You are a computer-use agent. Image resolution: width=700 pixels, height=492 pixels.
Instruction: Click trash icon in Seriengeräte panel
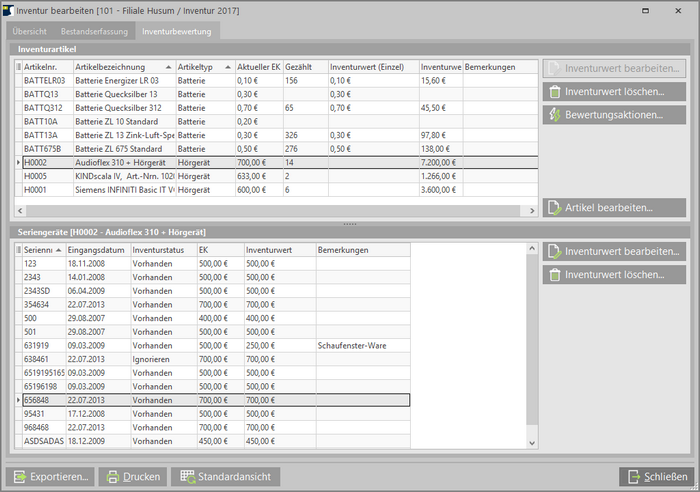pos(555,274)
